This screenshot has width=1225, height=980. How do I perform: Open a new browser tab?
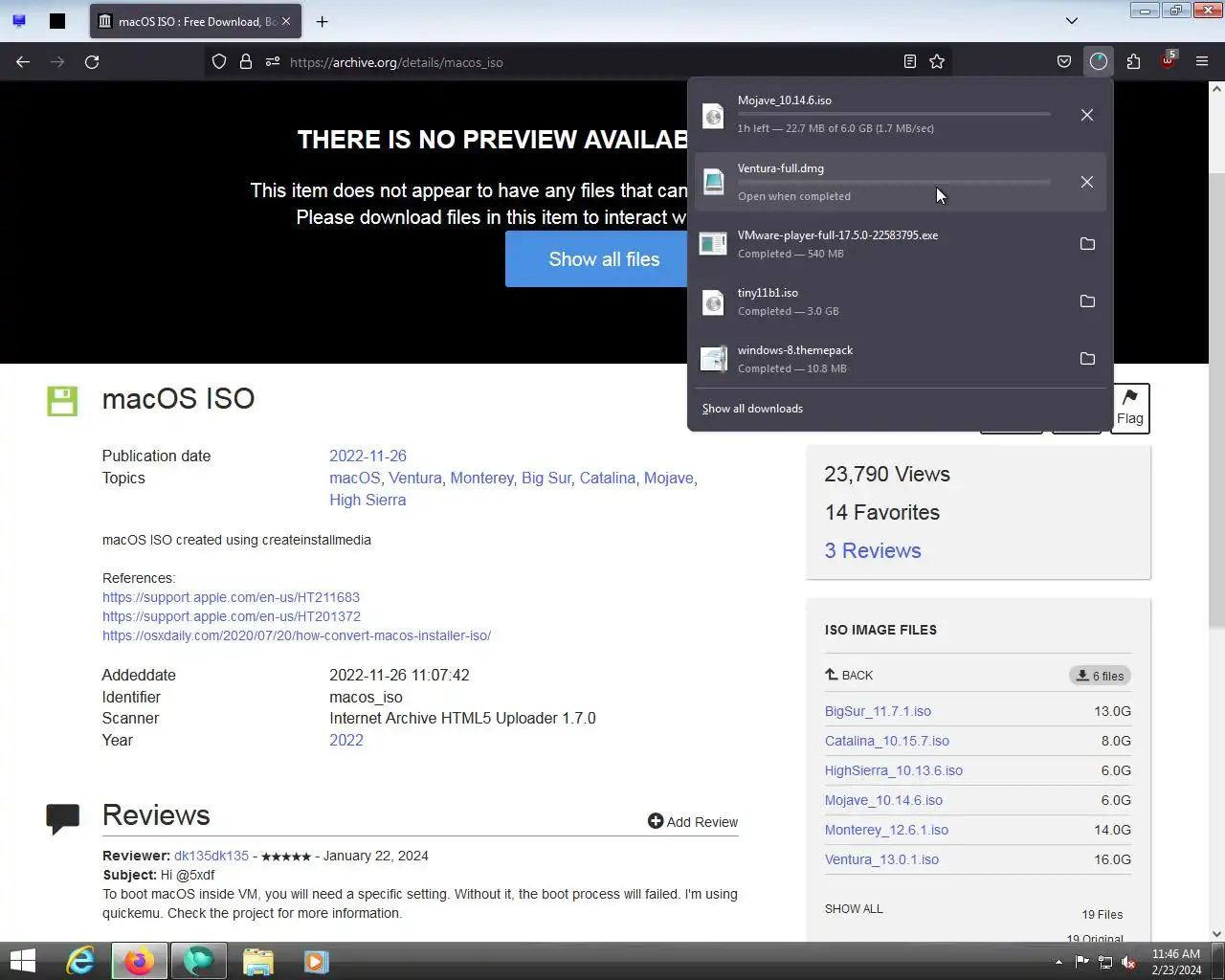pos(323,21)
